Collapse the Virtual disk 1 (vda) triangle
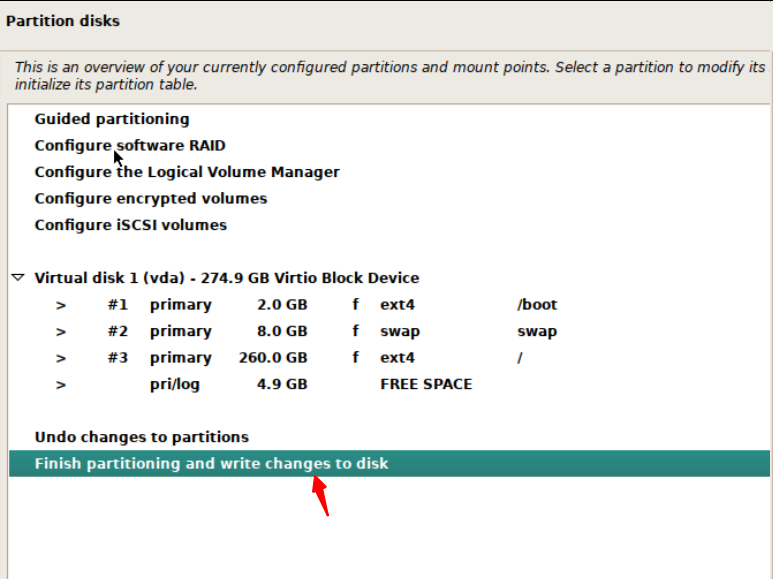Image resolution: width=773 pixels, height=579 pixels. [17, 278]
